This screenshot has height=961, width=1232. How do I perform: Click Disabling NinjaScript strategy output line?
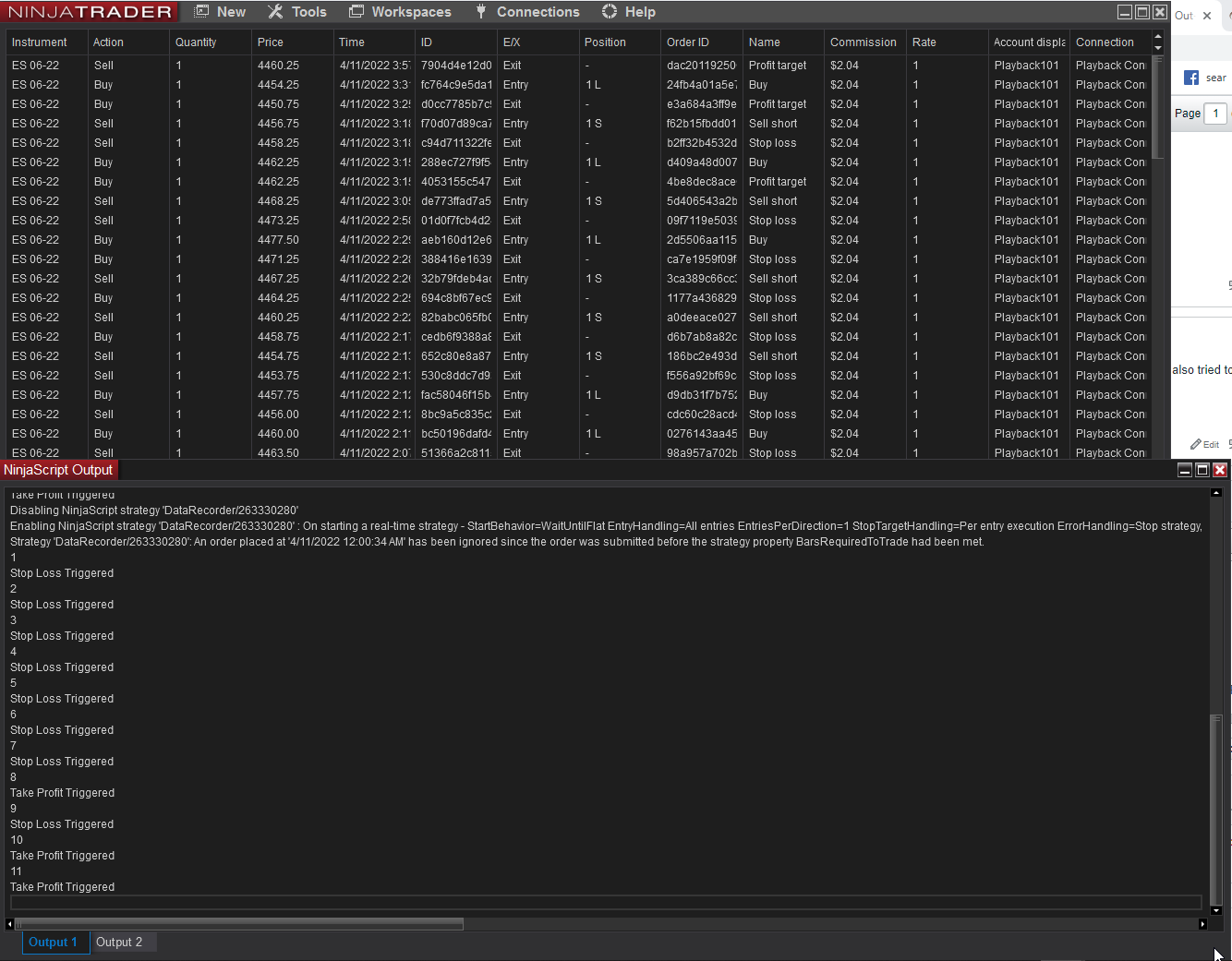click(154, 511)
